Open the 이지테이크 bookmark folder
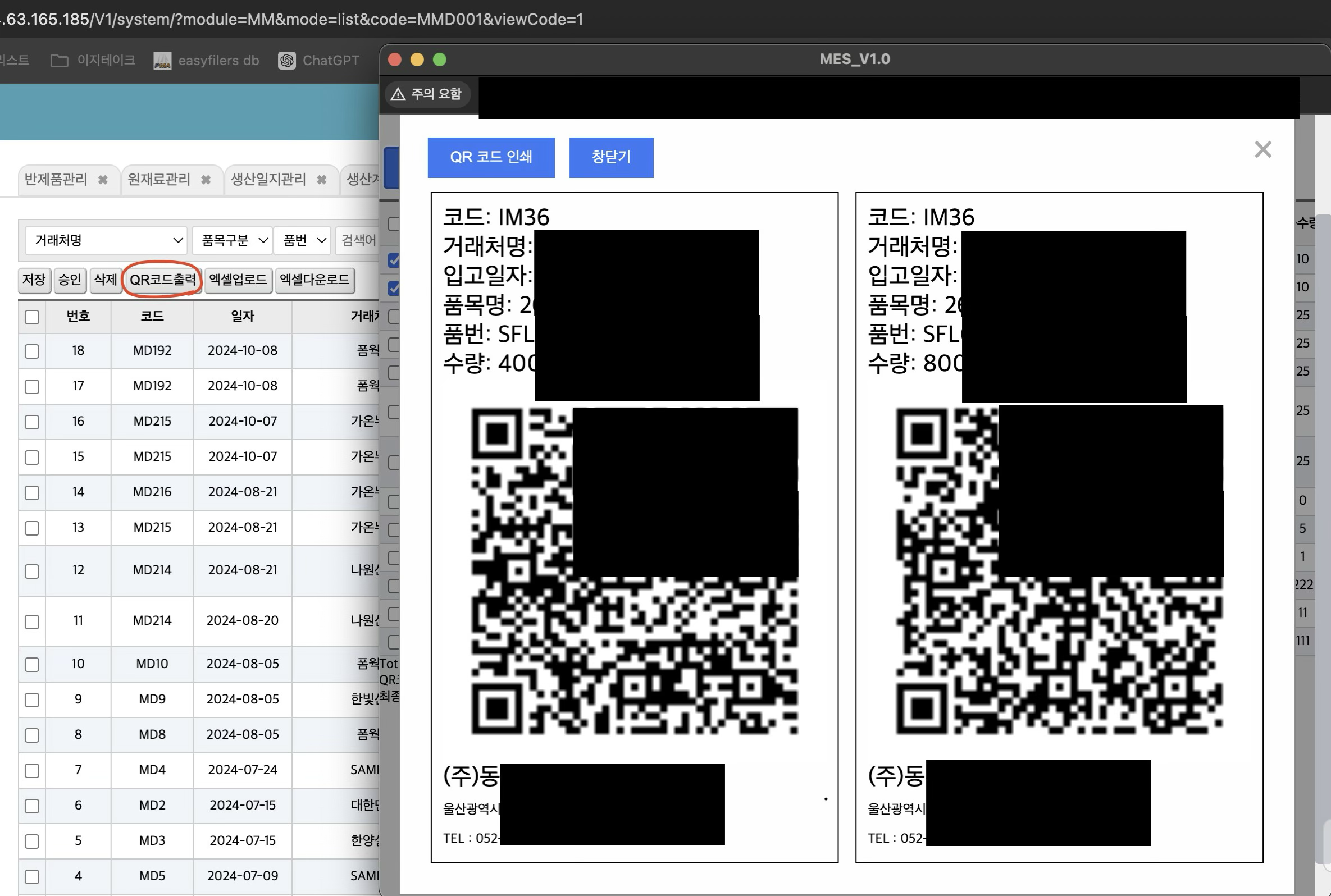Screen dimensions: 1331x896 (x=93, y=60)
